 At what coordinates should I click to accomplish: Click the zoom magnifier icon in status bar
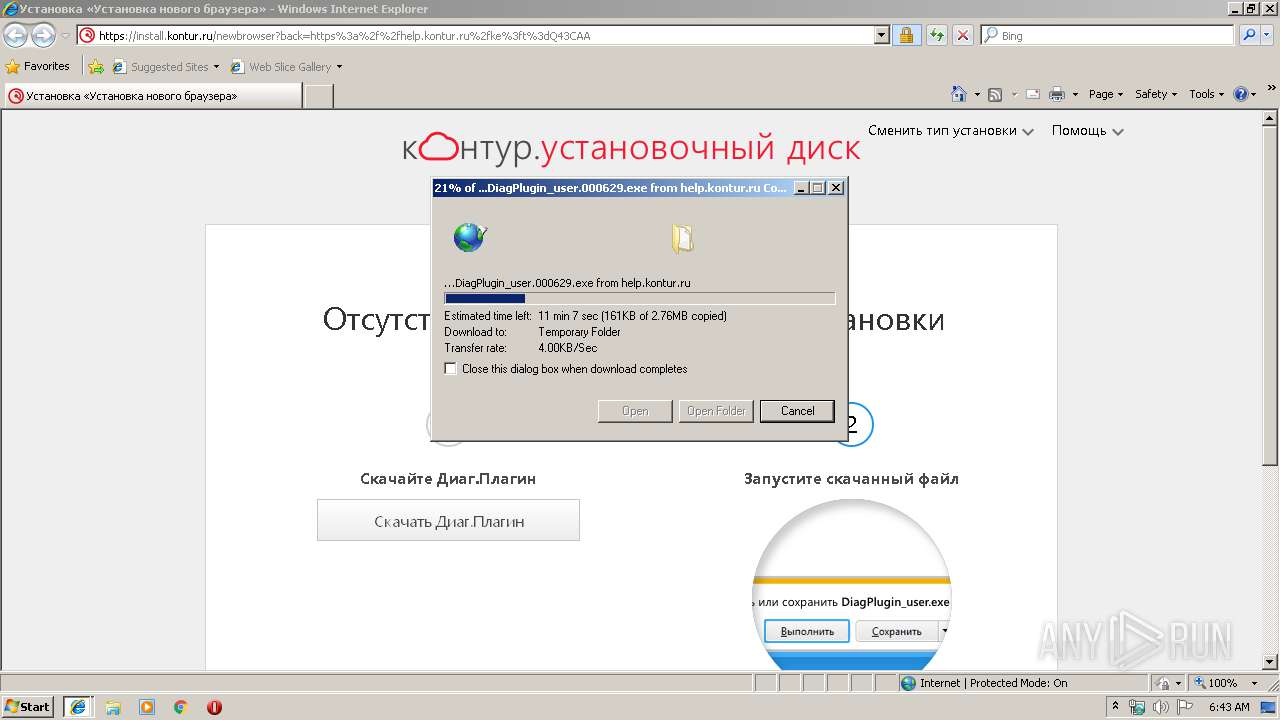point(1199,683)
